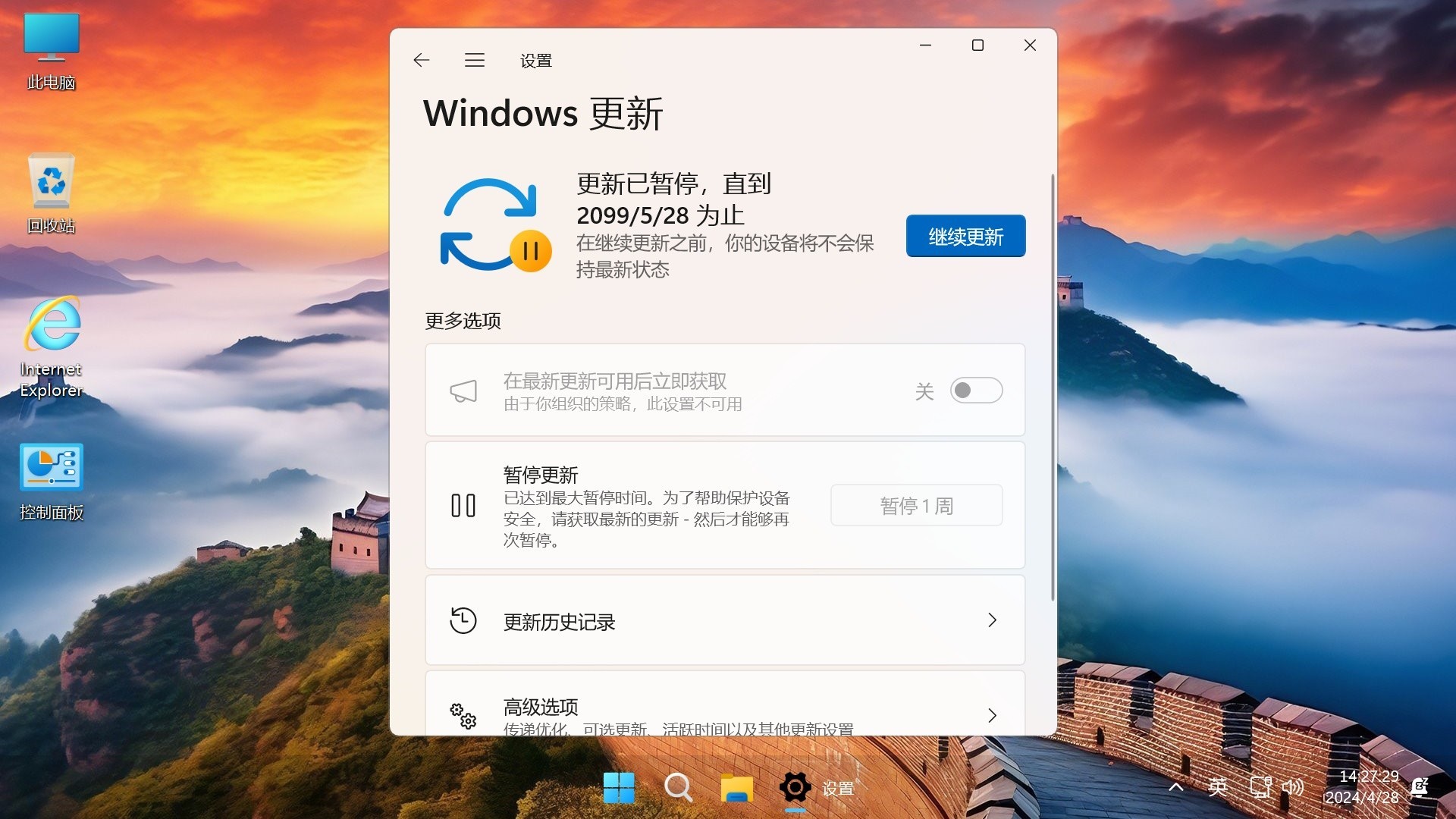Image resolution: width=1456 pixels, height=819 pixels.
Task: Open 控制面板 from the desktop
Action: tap(50, 470)
